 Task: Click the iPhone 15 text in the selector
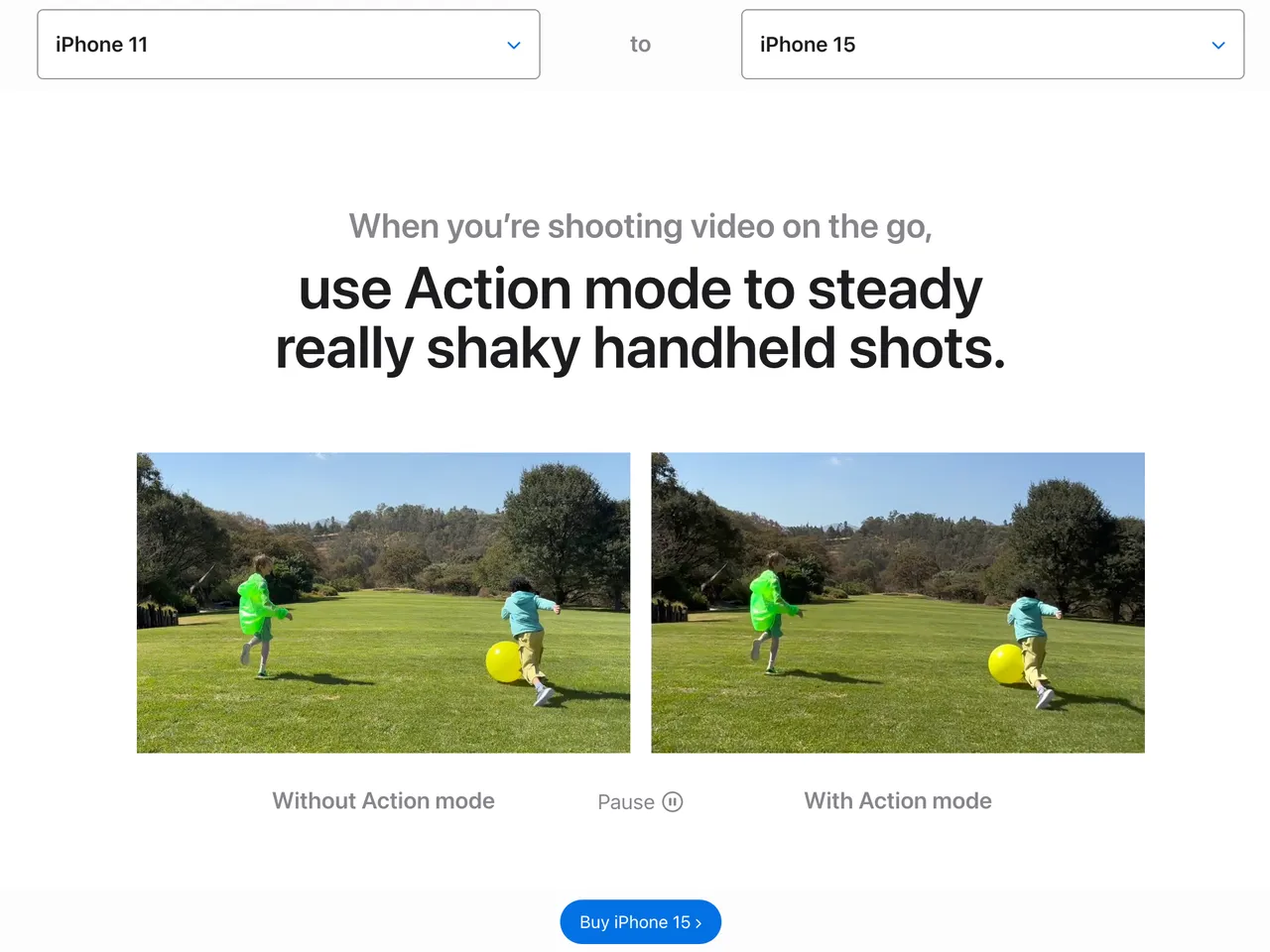(x=808, y=45)
